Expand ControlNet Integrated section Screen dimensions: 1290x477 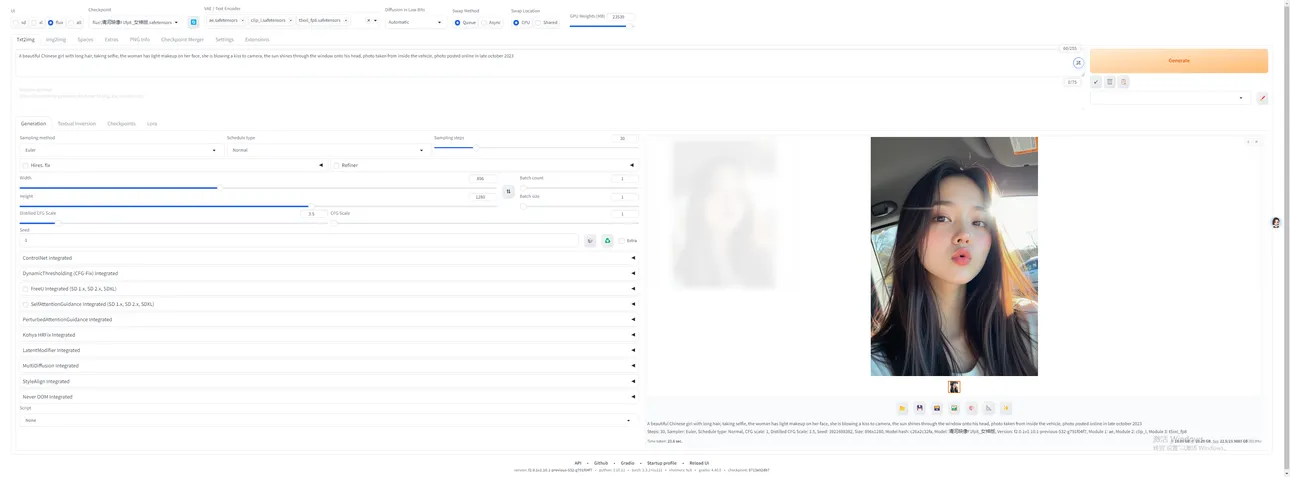tap(327, 258)
